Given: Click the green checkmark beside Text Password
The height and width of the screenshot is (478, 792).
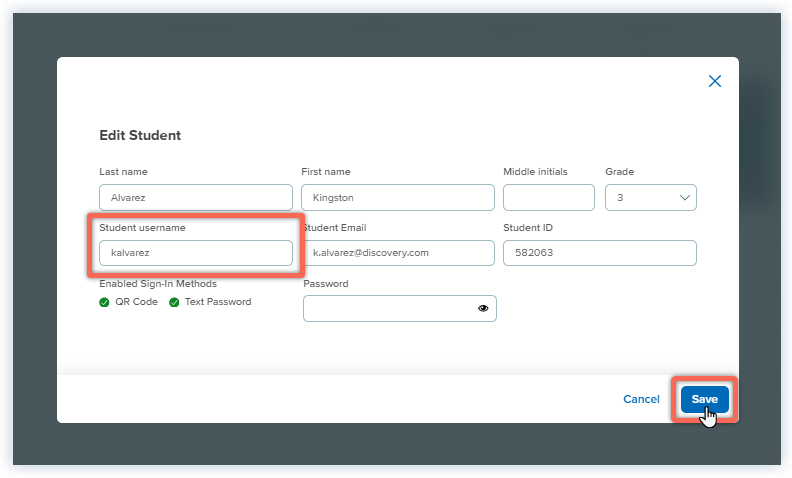Looking at the screenshot, I should [174, 302].
